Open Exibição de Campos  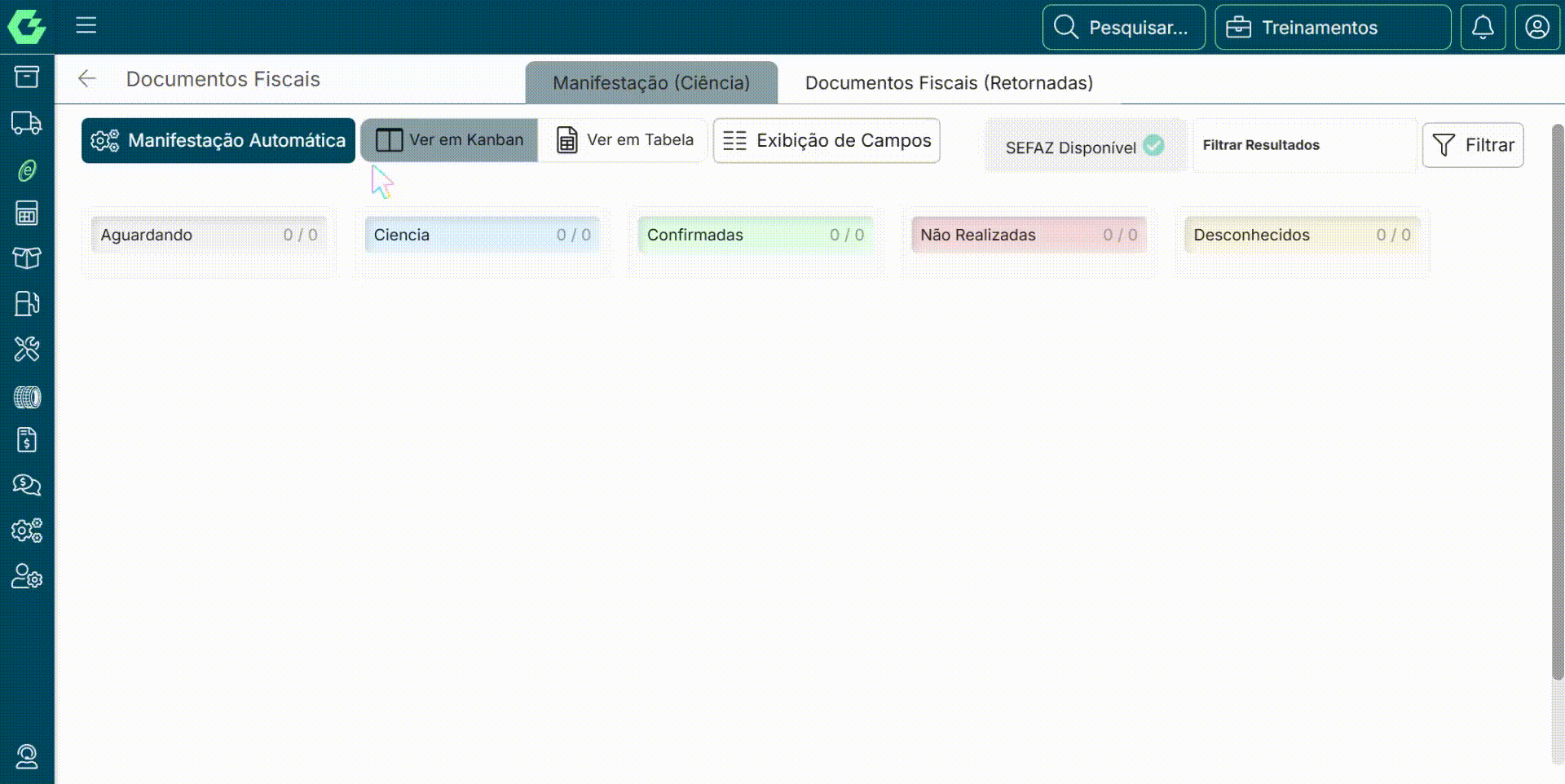tap(827, 140)
